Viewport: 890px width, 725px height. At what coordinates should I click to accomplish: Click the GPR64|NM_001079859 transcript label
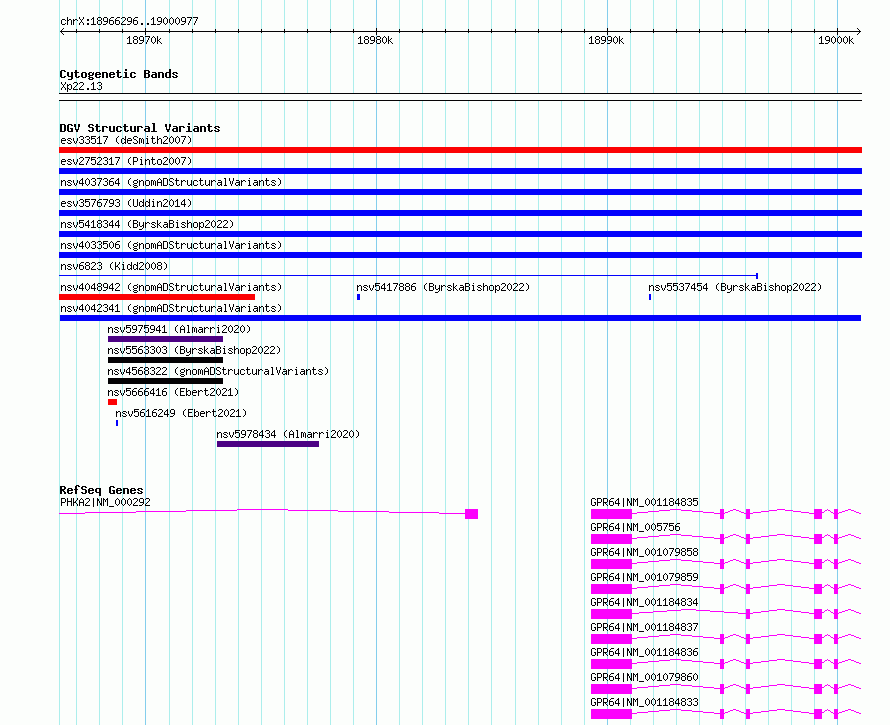pyautogui.click(x=644, y=577)
